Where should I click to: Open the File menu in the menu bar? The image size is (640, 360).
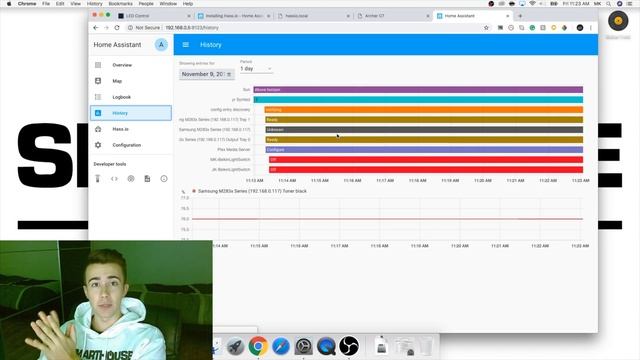click(46, 4)
